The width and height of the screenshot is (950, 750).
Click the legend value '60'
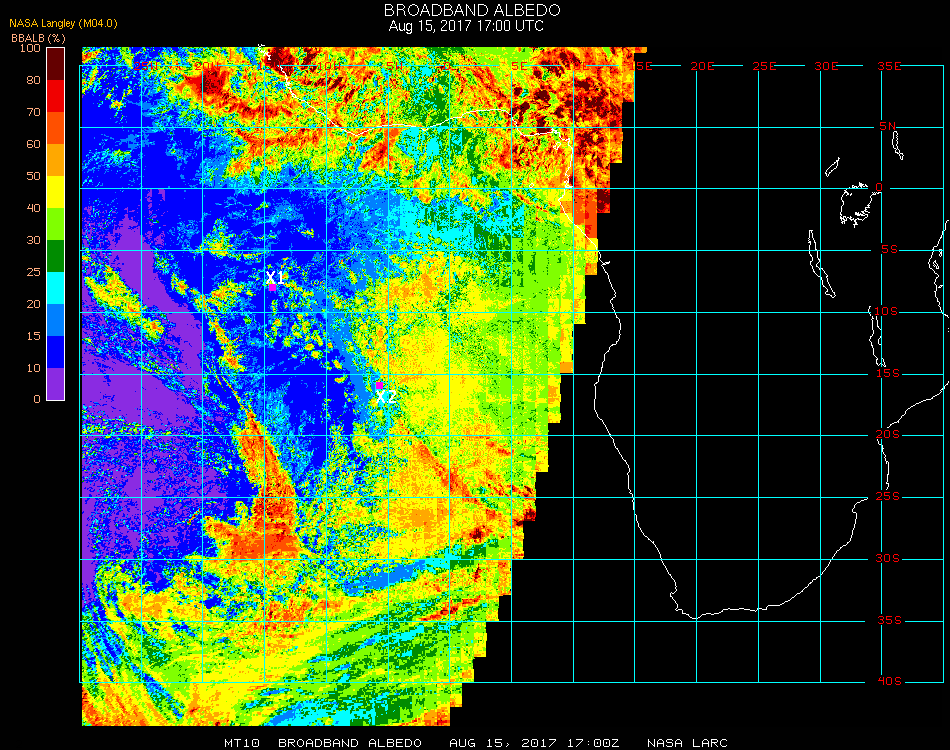tap(33, 144)
